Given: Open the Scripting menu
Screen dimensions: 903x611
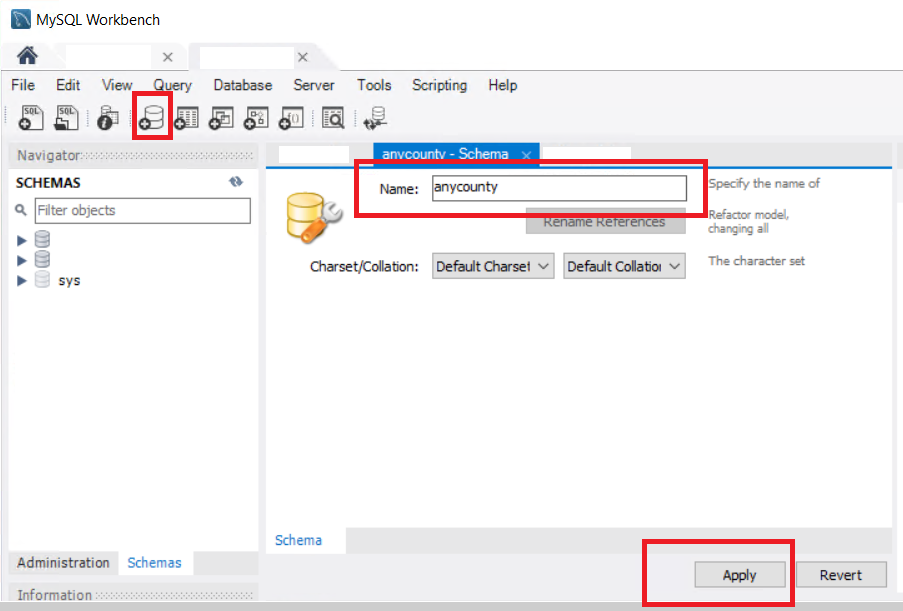Looking at the screenshot, I should (x=439, y=85).
